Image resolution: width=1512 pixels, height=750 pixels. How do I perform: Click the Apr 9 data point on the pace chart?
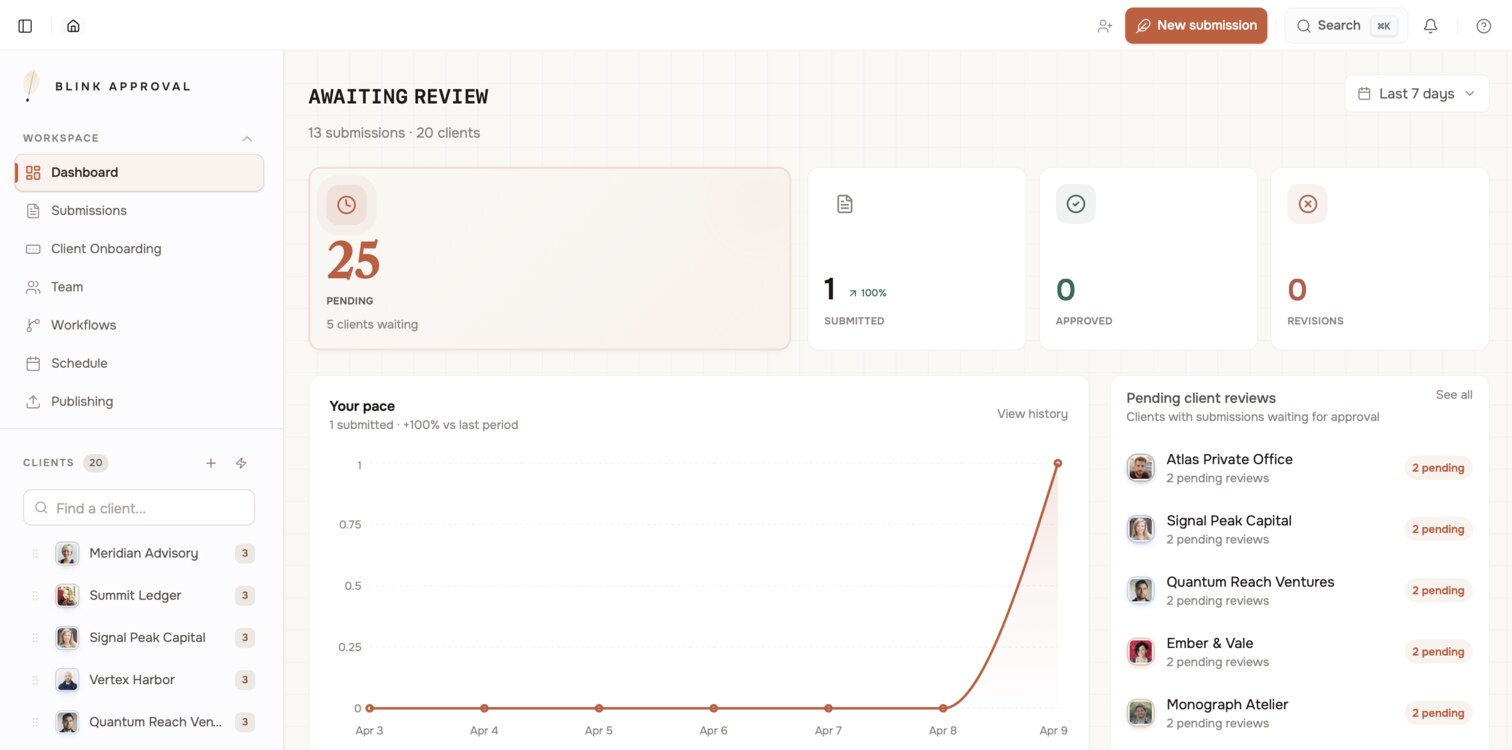click(1057, 463)
